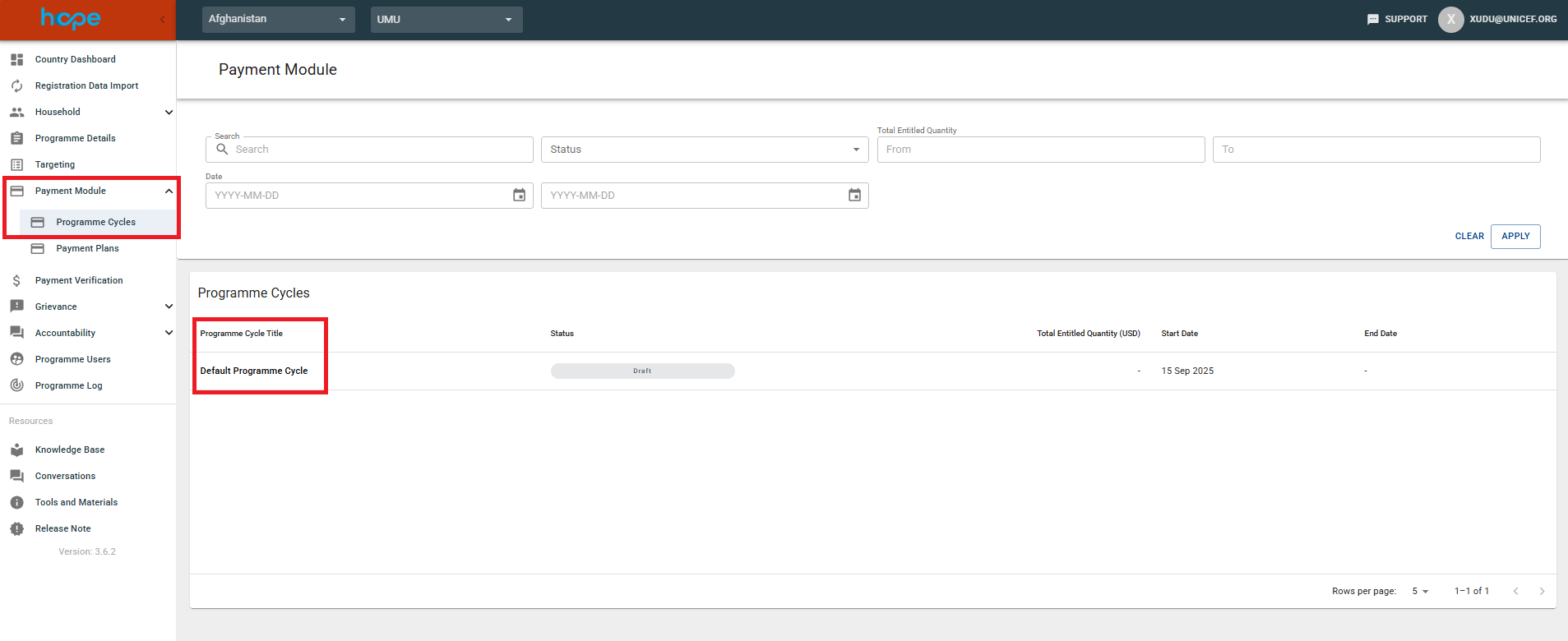Click the Knowledge Base icon in Resources

point(16,450)
